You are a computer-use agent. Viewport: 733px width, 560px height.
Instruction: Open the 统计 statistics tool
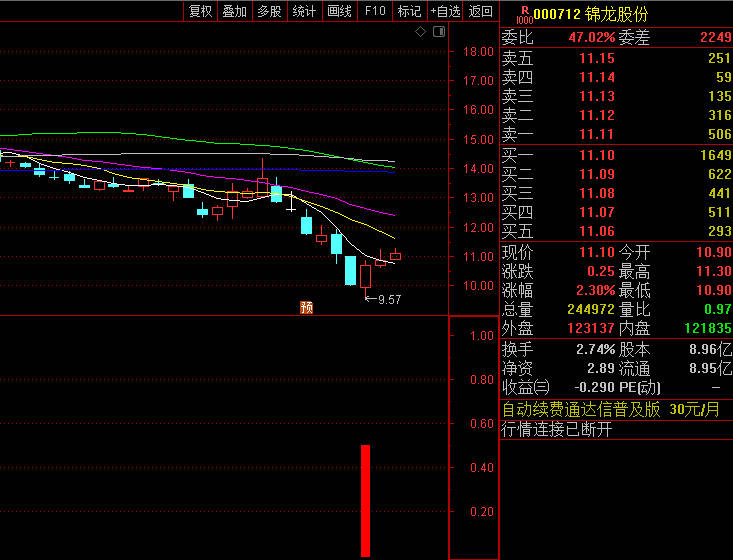click(x=304, y=11)
